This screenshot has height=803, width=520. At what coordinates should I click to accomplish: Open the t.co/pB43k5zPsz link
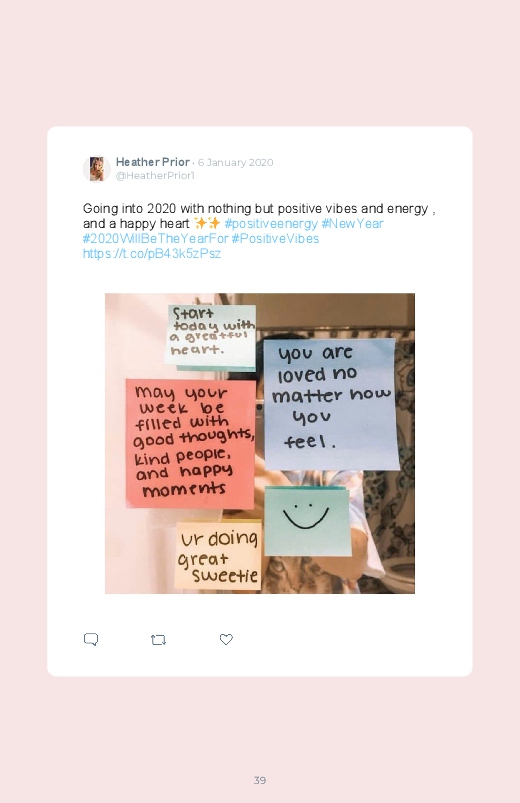pos(152,253)
